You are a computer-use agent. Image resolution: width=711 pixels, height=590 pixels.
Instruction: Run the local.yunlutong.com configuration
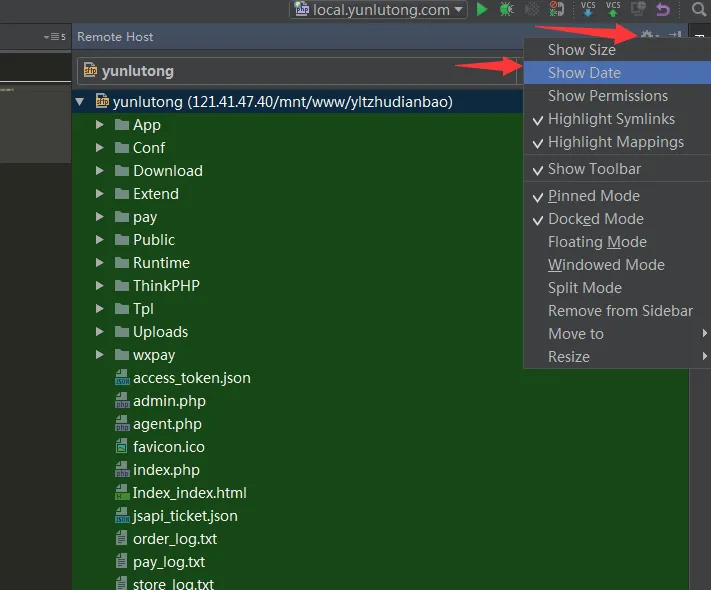(482, 9)
